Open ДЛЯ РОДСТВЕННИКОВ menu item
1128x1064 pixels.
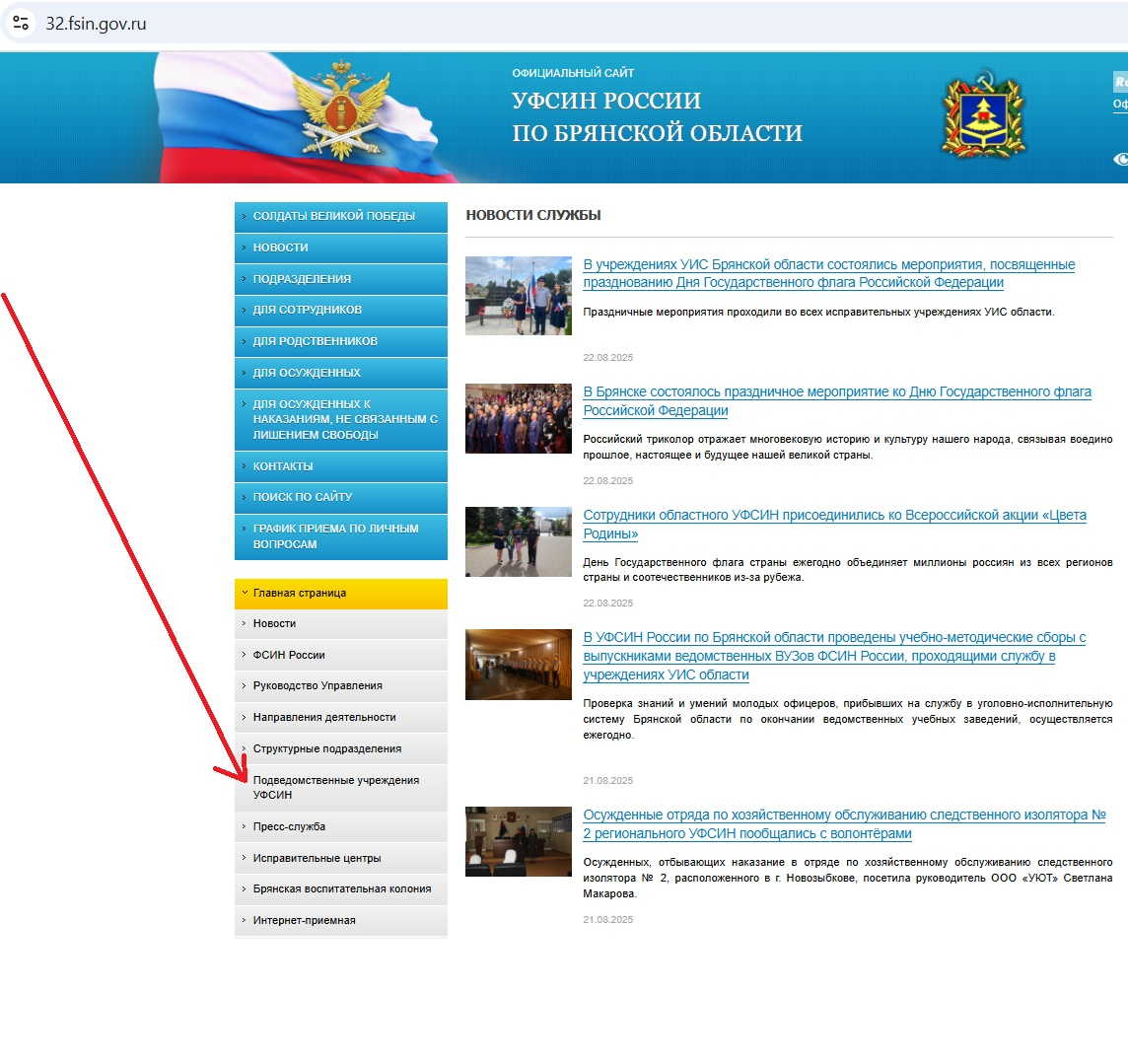coord(341,342)
